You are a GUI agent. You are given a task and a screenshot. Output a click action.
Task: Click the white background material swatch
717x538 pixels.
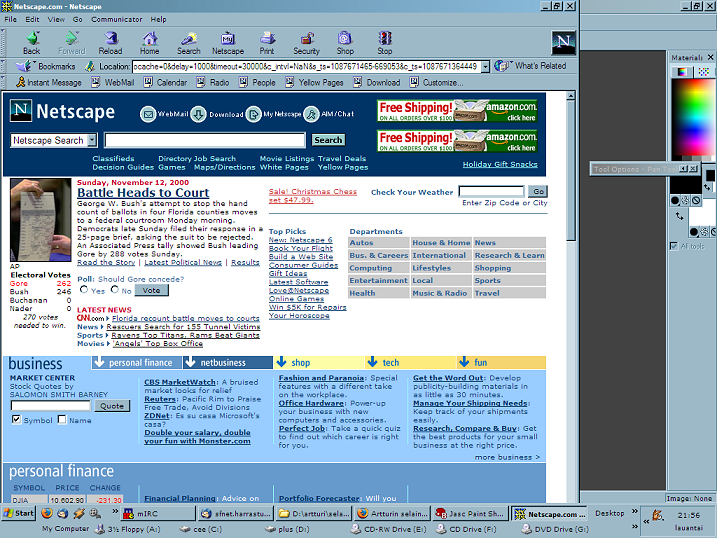click(701, 215)
